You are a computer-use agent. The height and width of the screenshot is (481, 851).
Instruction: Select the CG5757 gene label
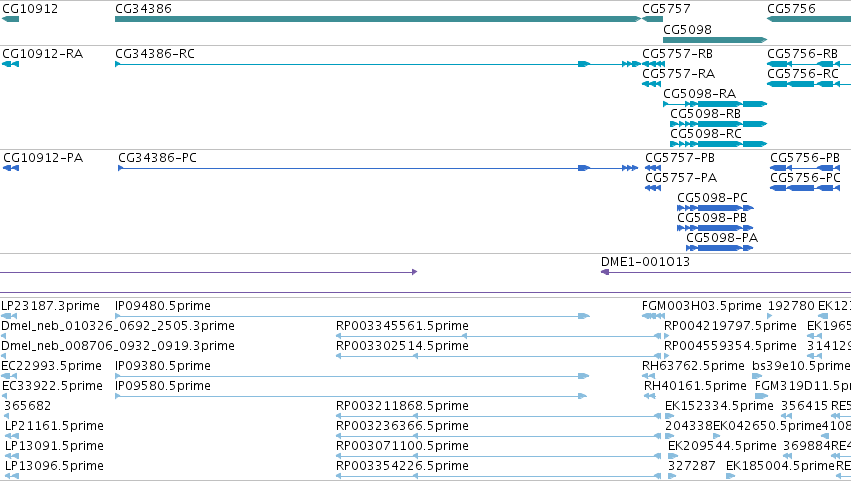pos(666,9)
